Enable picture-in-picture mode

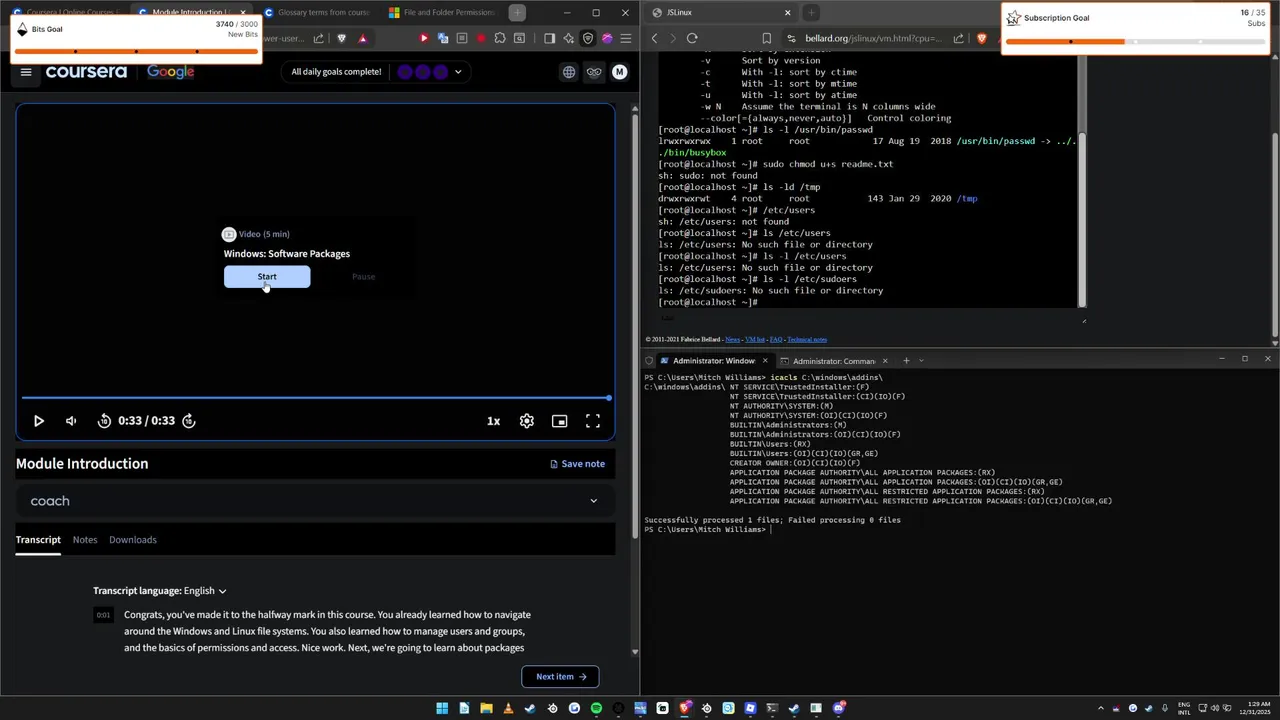click(560, 421)
